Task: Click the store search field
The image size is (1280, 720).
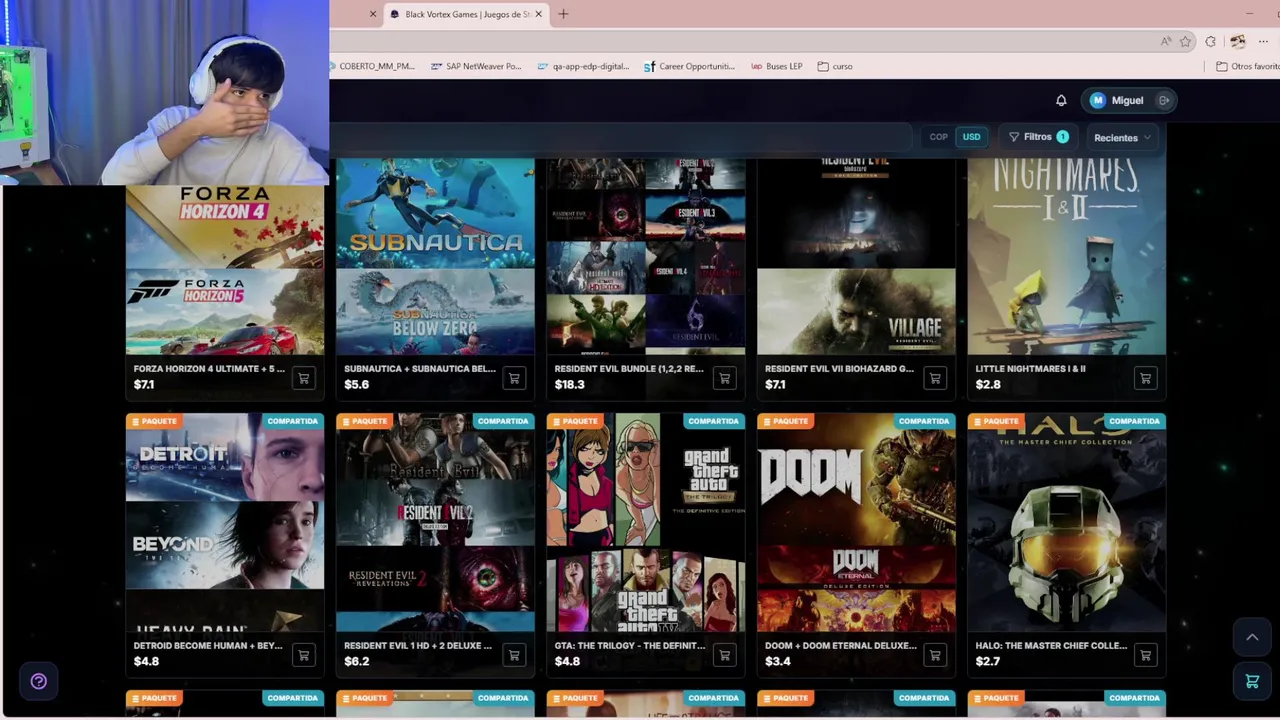Action: click(x=620, y=137)
